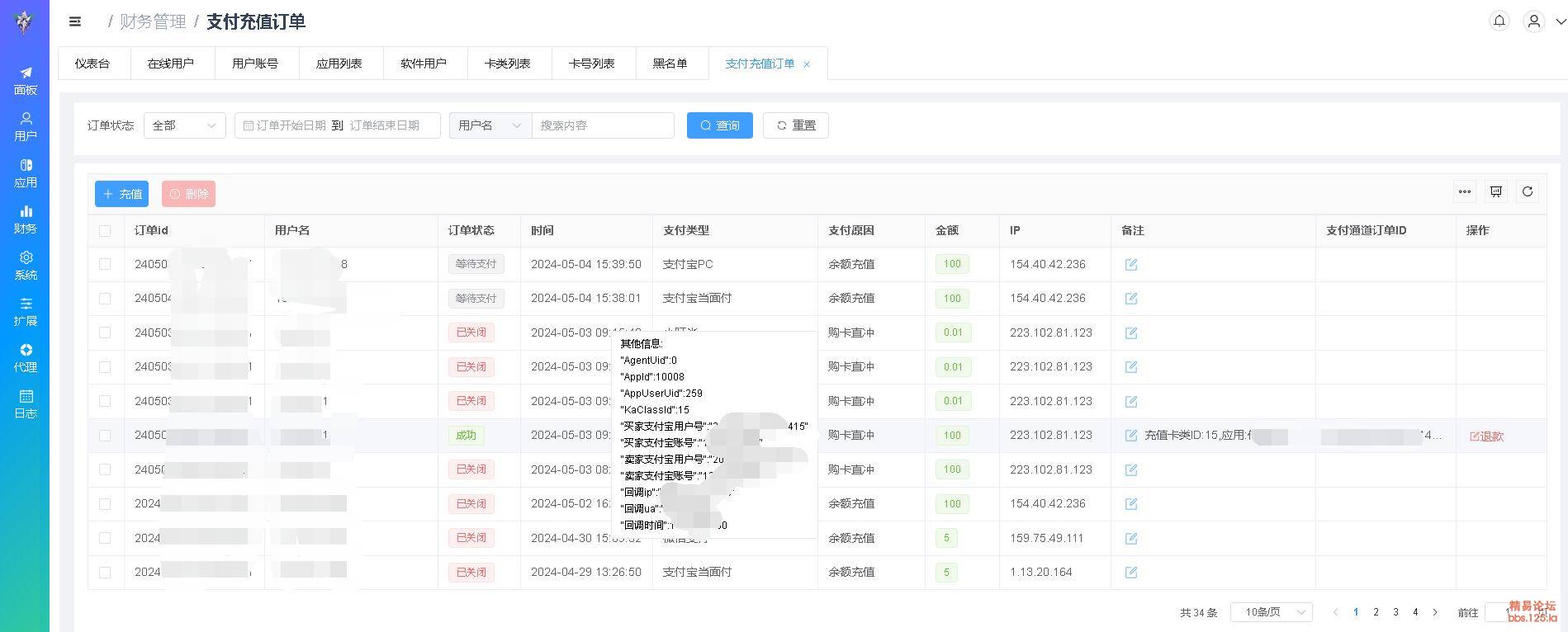
Task: Open the 代理 sidebar icon
Action: (x=25, y=358)
